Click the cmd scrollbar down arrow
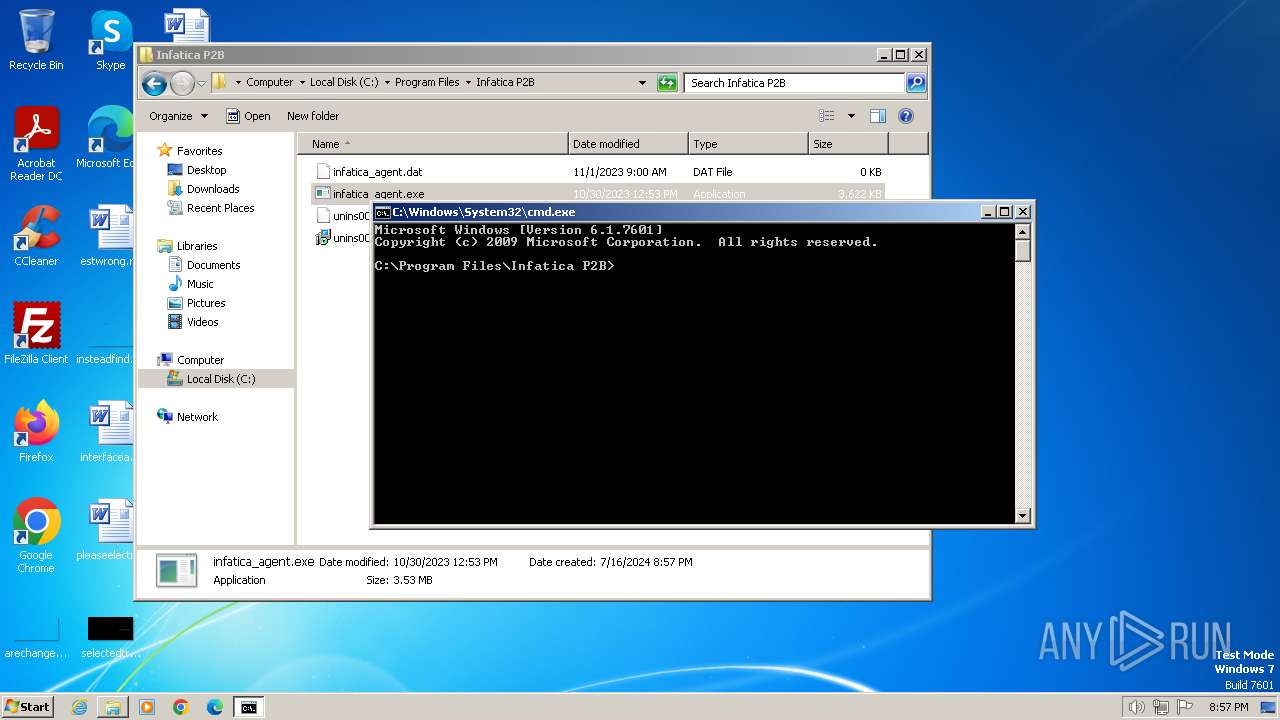The height and width of the screenshot is (720, 1280). [x=1022, y=516]
